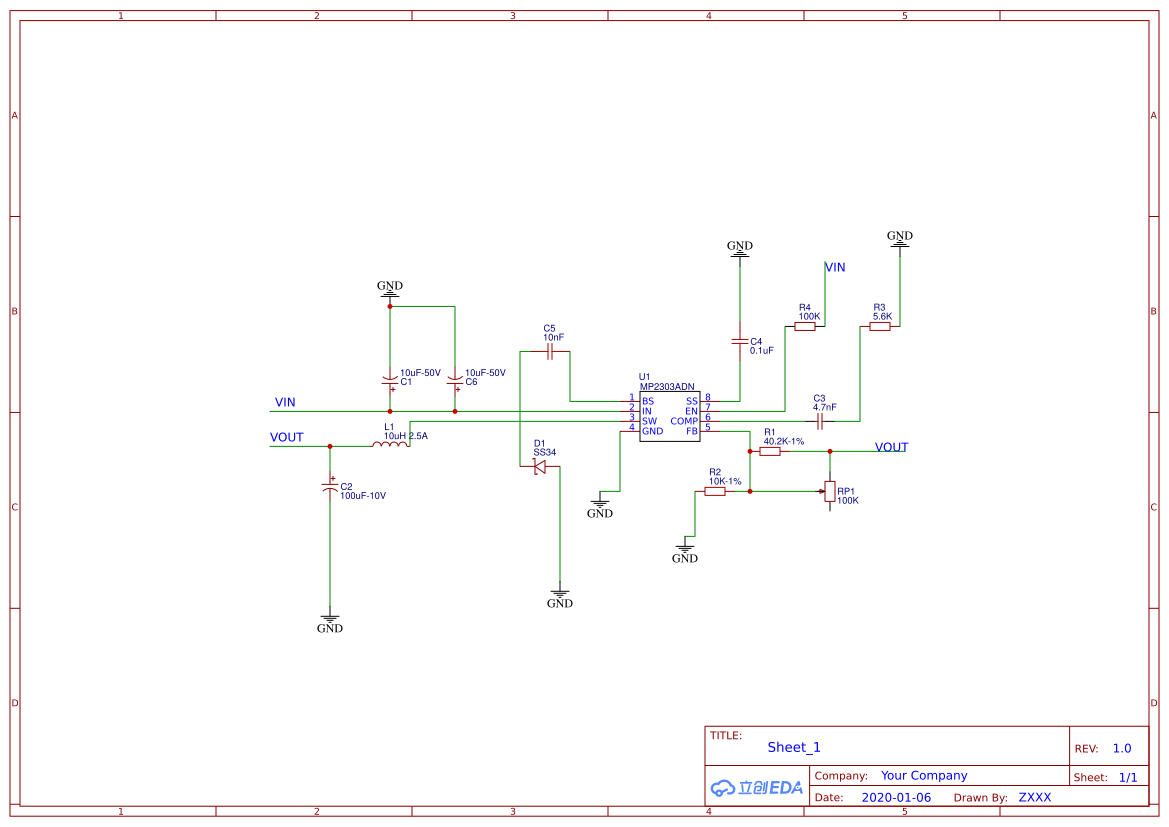
Task: Select the VIN net label on left
Action: [x=285, y=402]
